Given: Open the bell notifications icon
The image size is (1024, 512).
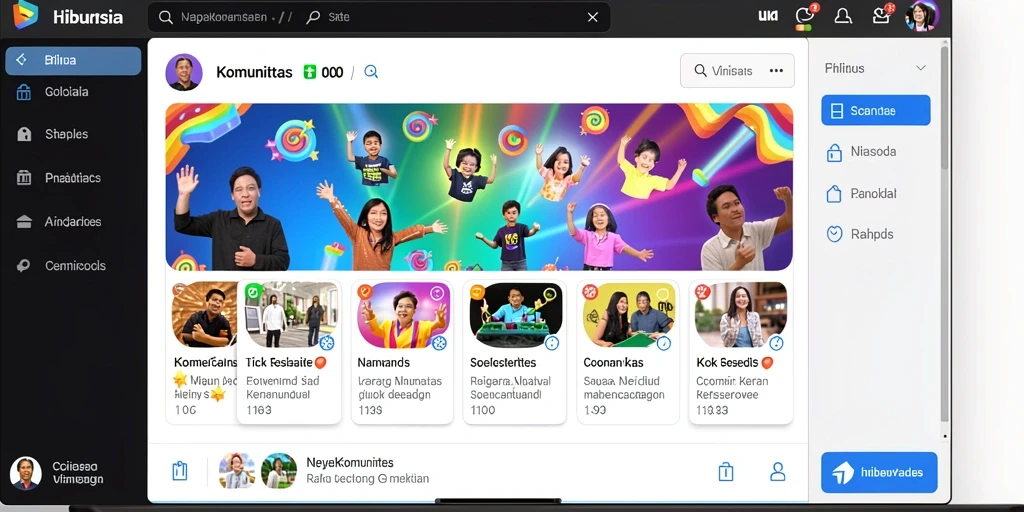Looking at the screenshot, I should pyautogui.click(x=843, y=17).
